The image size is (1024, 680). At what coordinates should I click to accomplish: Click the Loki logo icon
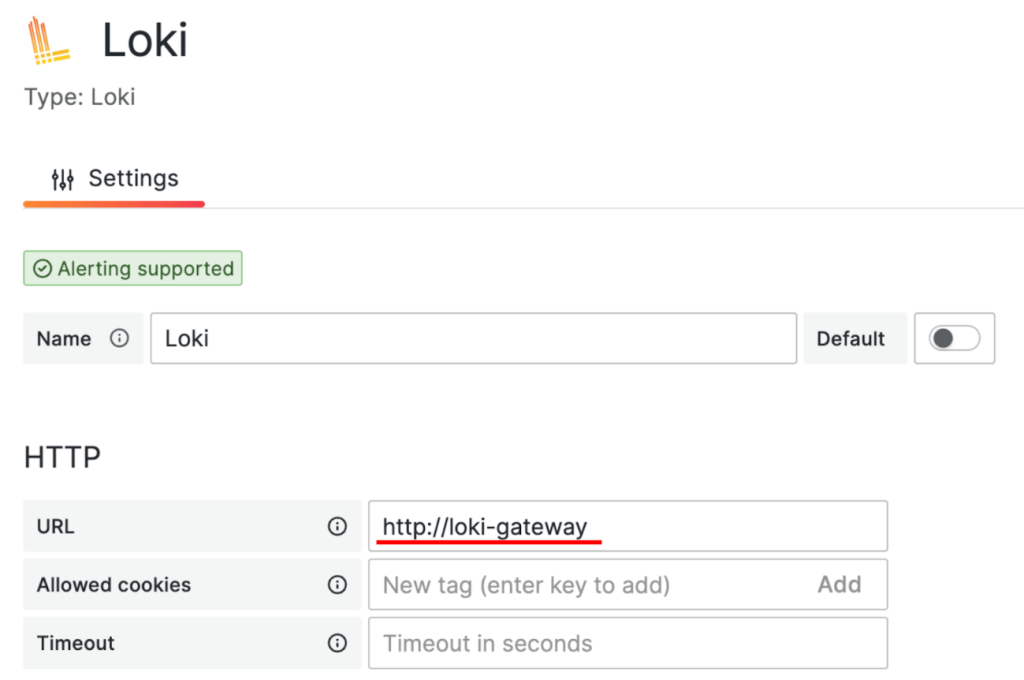tap(48, 42)
